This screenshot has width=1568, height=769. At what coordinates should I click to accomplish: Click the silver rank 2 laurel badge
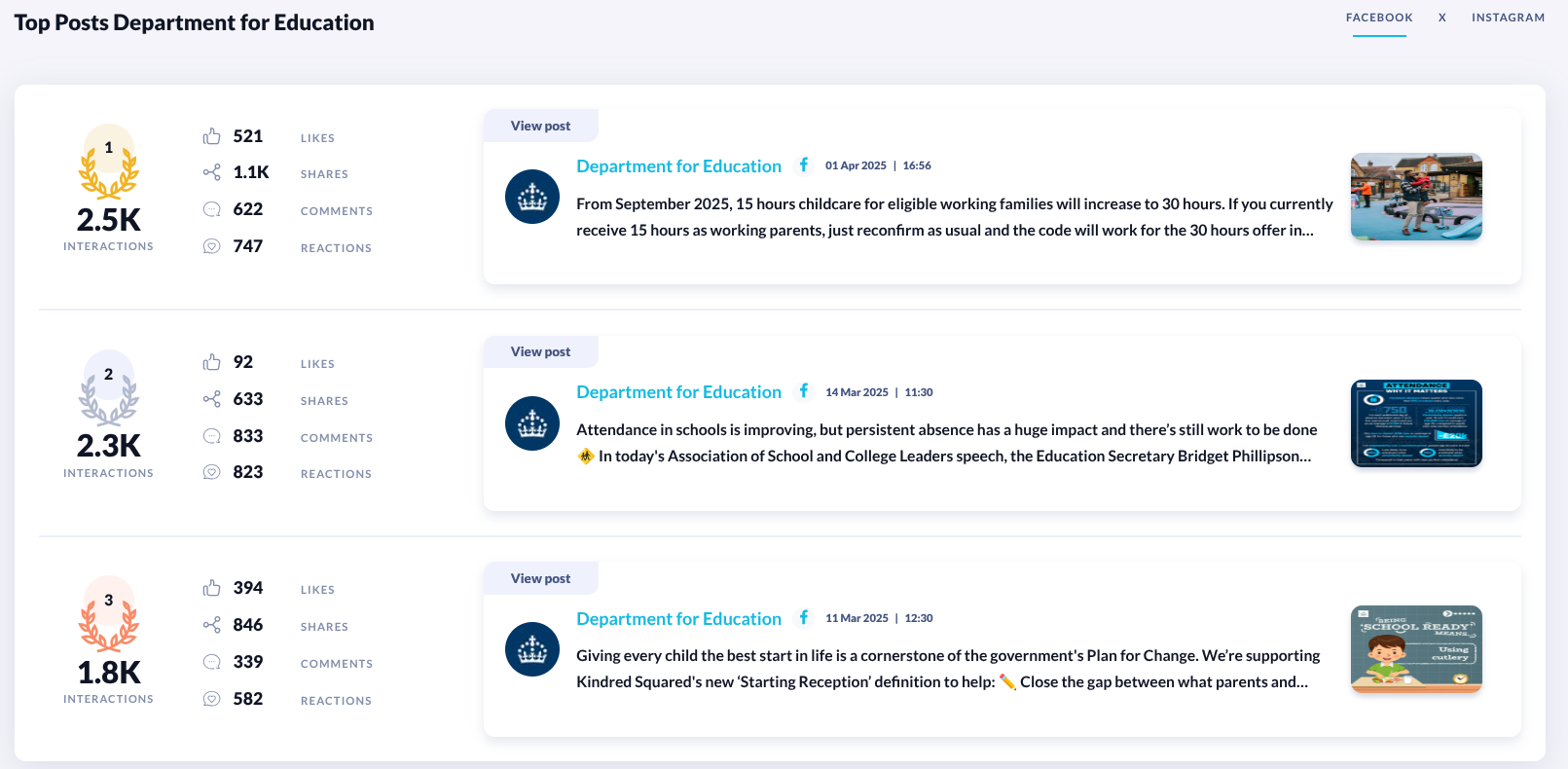(108, 388)
